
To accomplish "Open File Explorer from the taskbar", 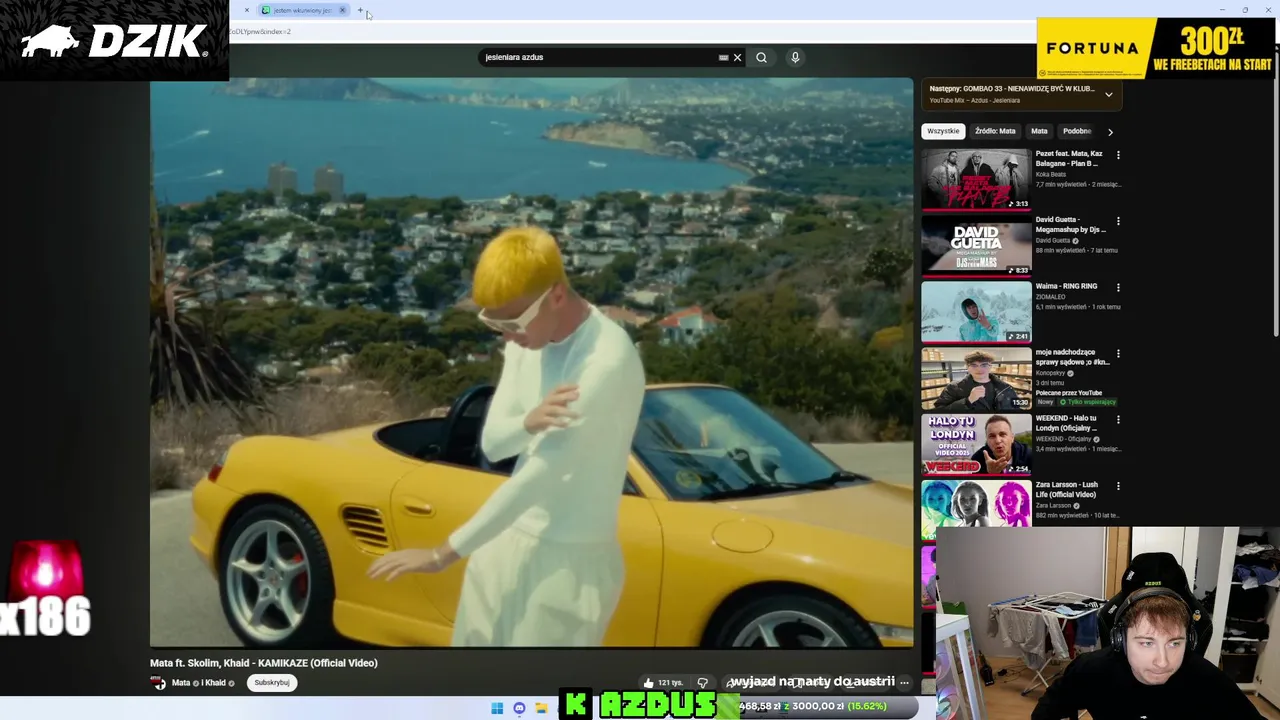I will coord(541,708).
